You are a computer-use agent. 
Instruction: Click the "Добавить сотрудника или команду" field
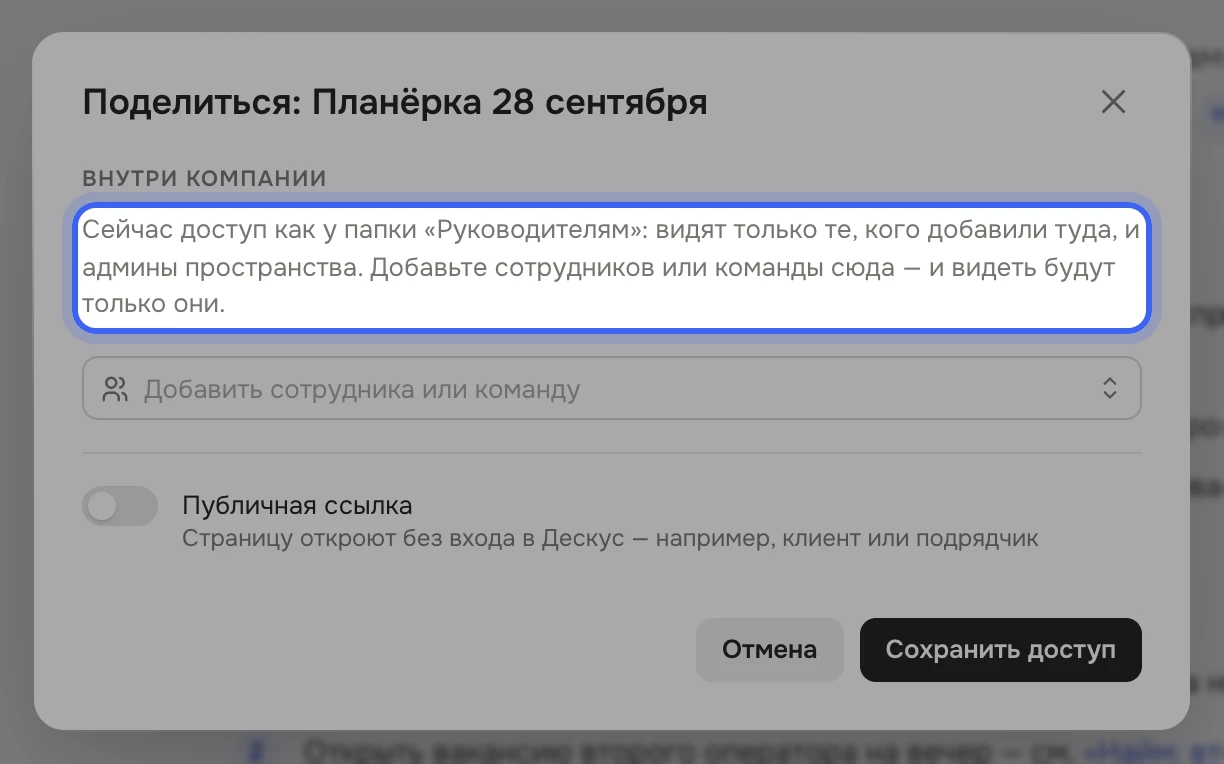[612, 388]
